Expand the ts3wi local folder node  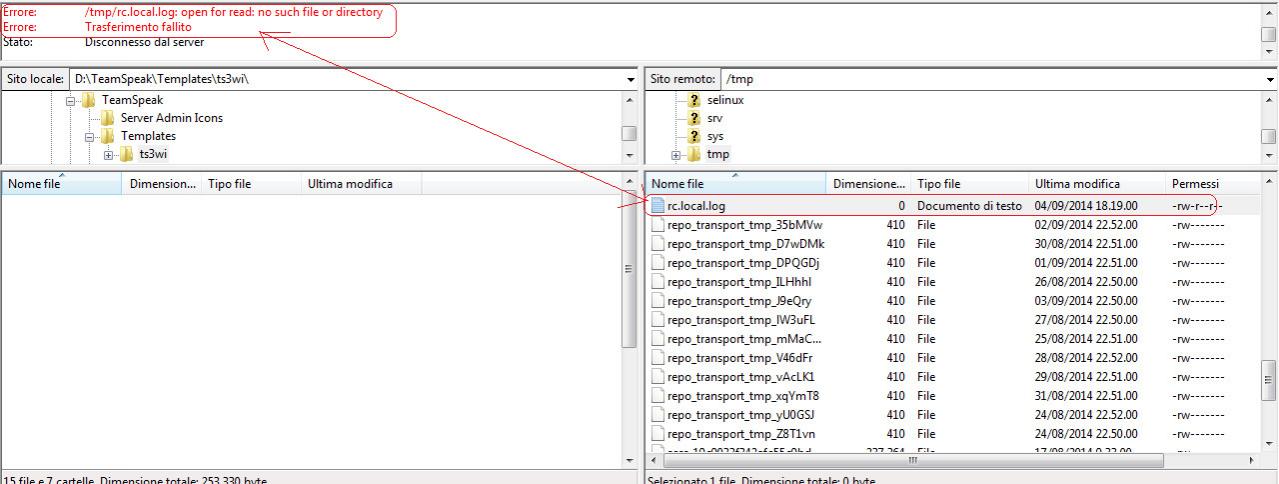point(108,154)
